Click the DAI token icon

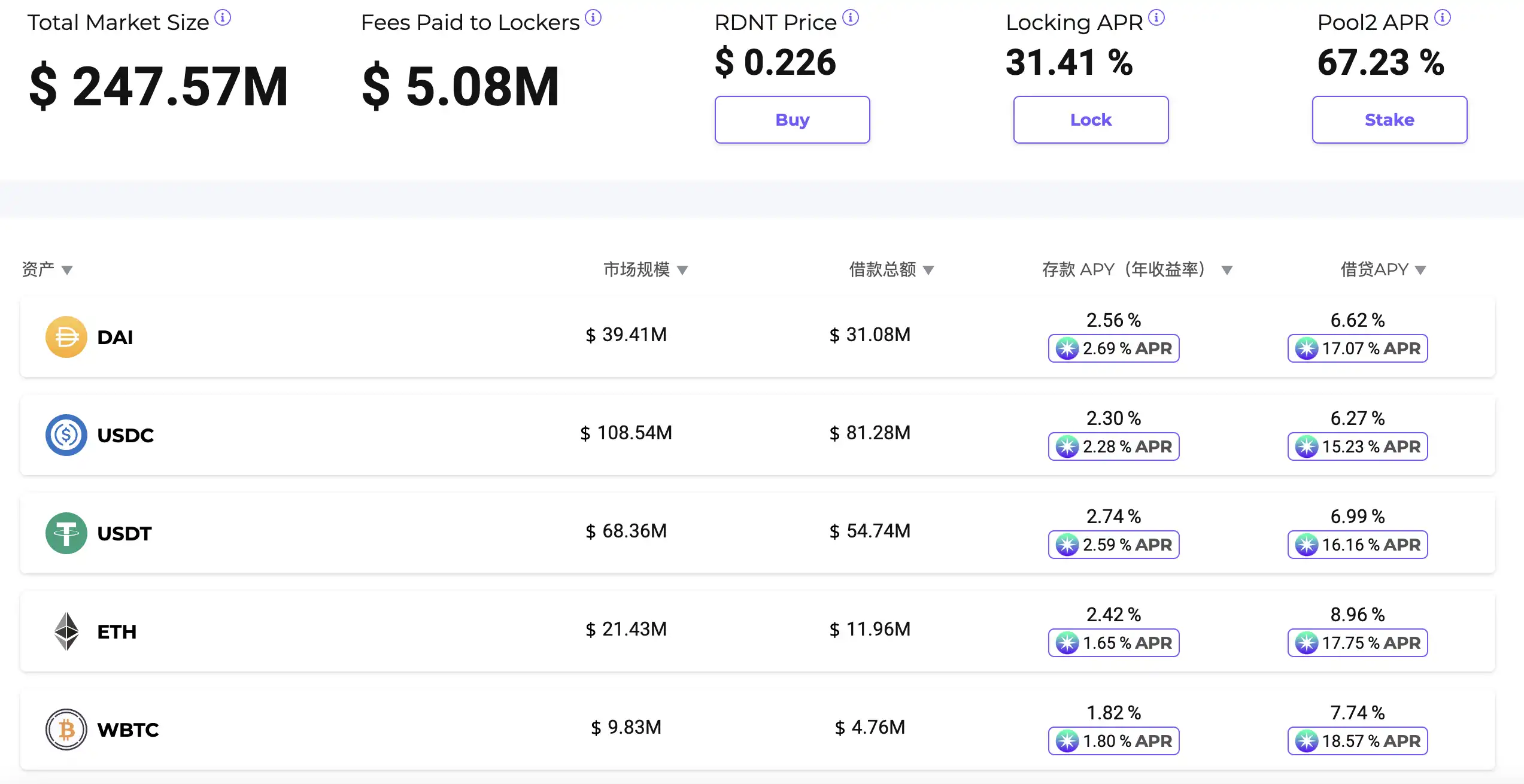pyautogui.click(x=66, y=337)
